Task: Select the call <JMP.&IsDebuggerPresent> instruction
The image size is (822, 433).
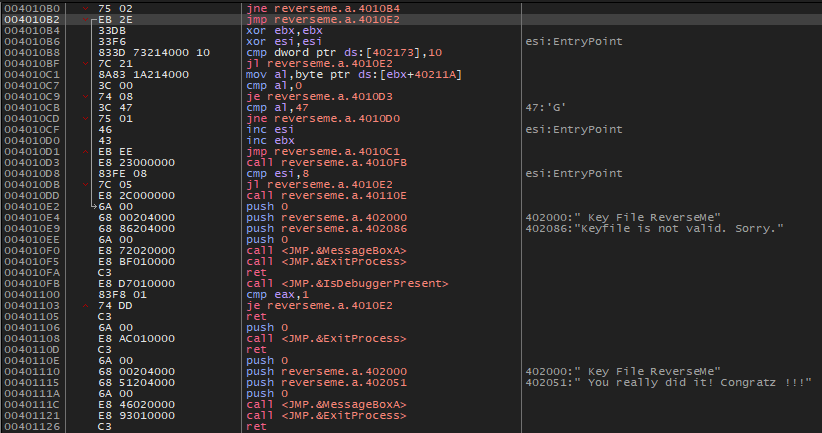Action: (347, 284)
